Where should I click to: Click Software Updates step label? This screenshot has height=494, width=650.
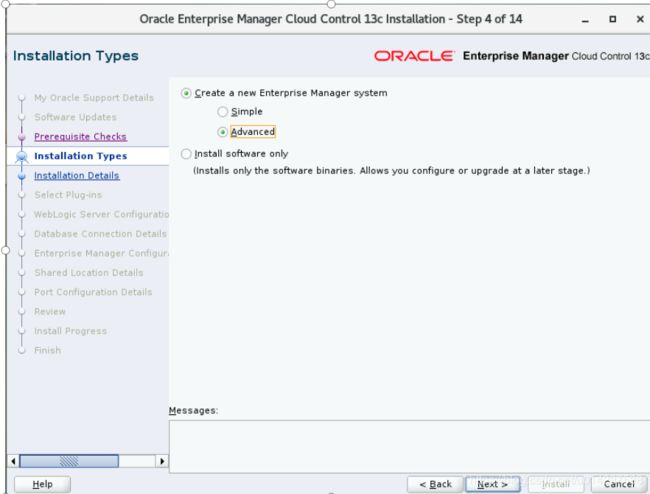[x=75, y=117]
